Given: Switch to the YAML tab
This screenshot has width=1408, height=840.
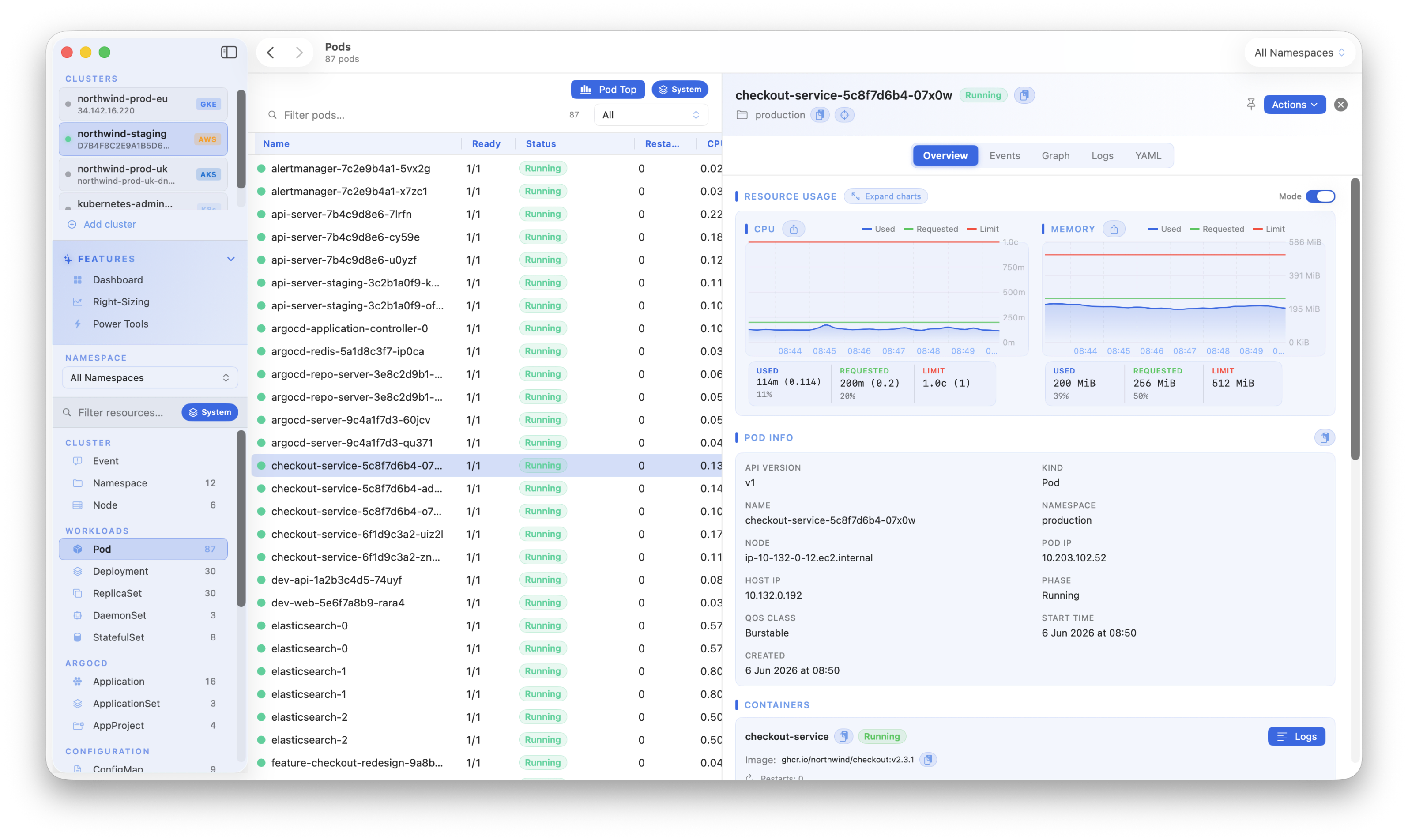Looking at the screenshot, I should 1148,156.
